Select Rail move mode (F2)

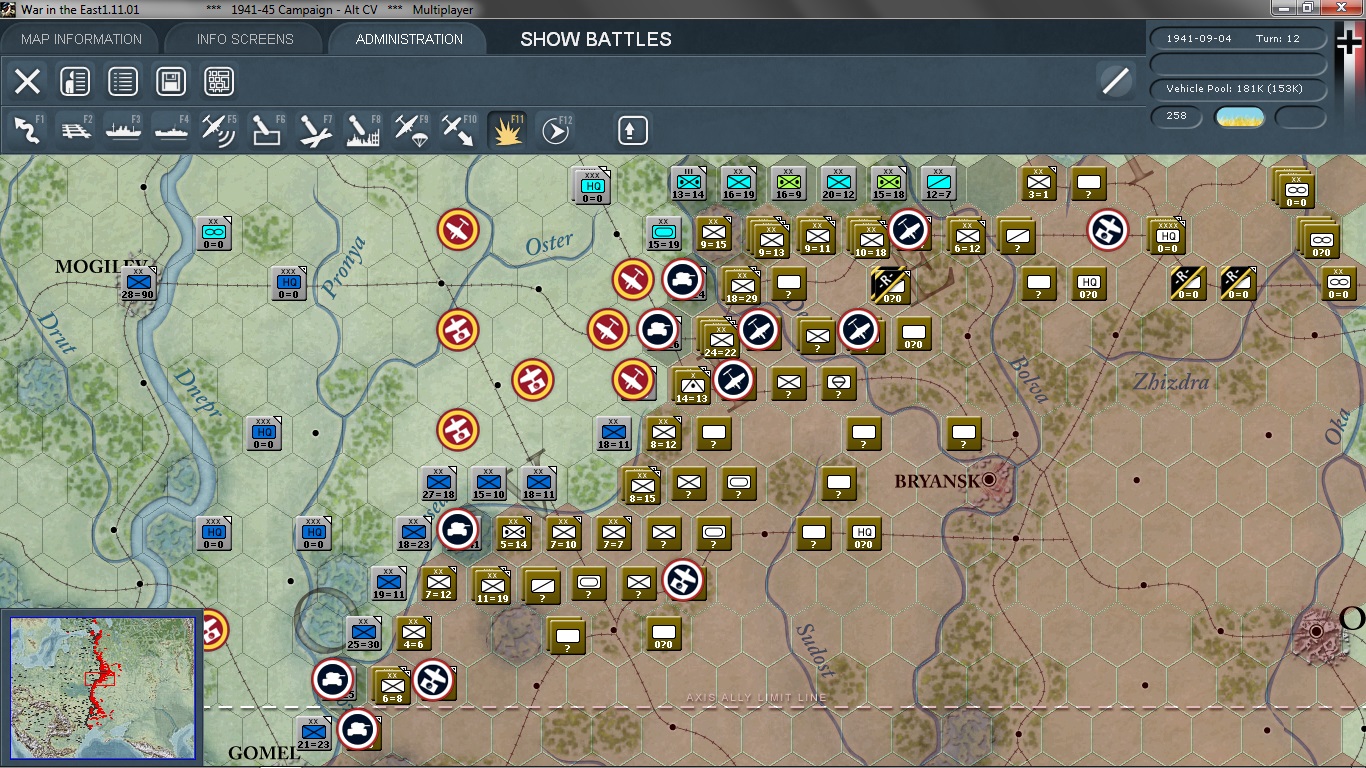[x=76, y=130]
